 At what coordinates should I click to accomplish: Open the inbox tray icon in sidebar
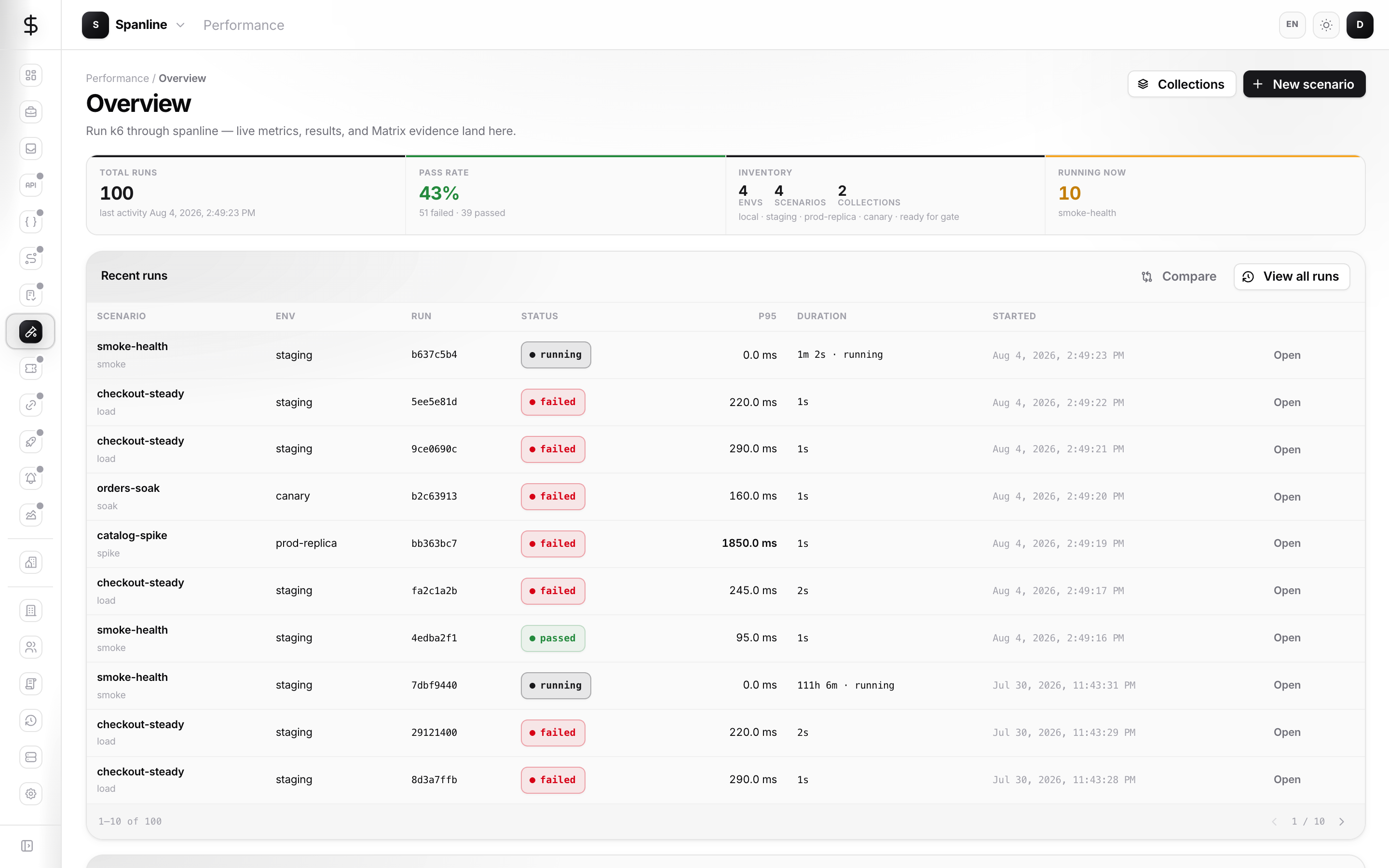pyautogui.click(x=31, y=149)
